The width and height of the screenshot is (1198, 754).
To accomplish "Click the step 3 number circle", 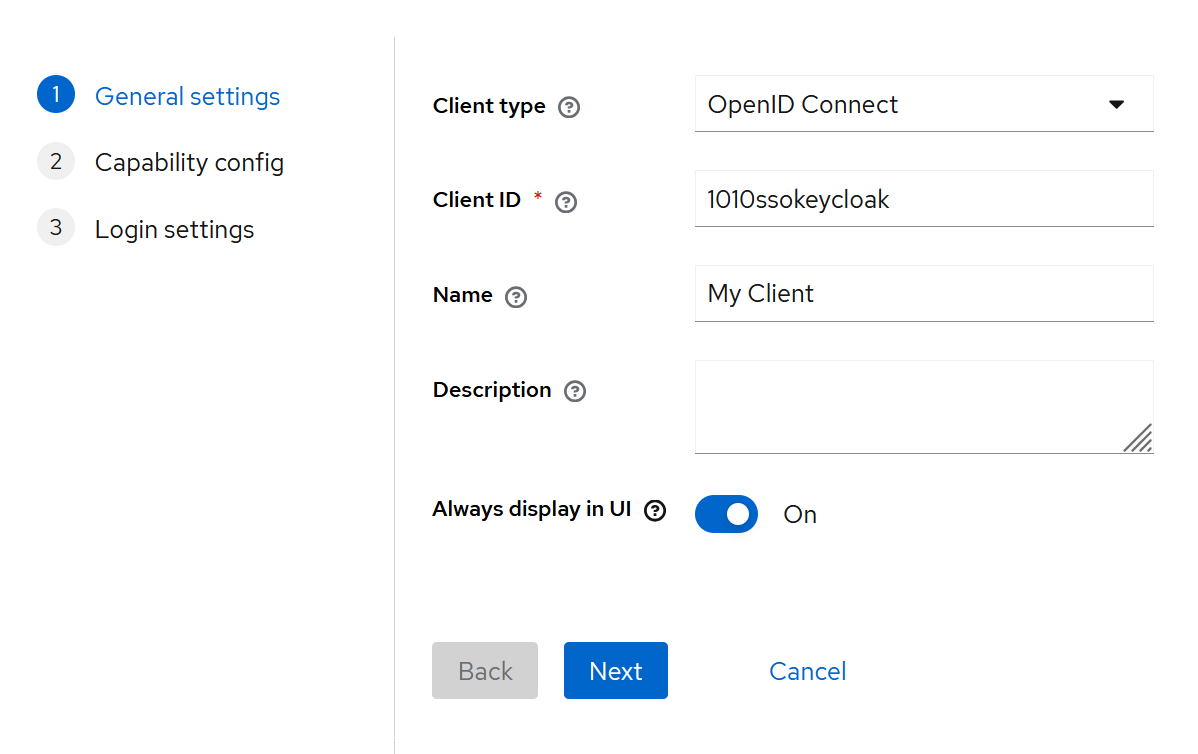I will click(x=56, y=228).
